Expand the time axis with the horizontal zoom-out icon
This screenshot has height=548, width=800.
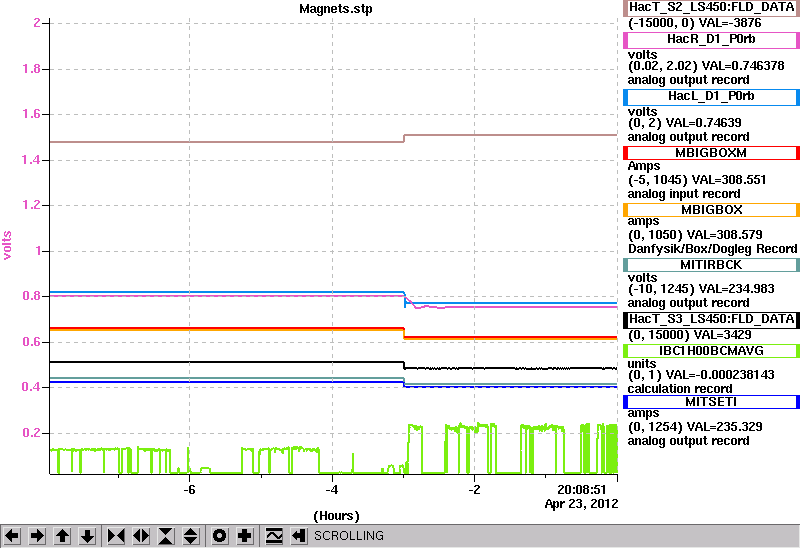[141, 536]
